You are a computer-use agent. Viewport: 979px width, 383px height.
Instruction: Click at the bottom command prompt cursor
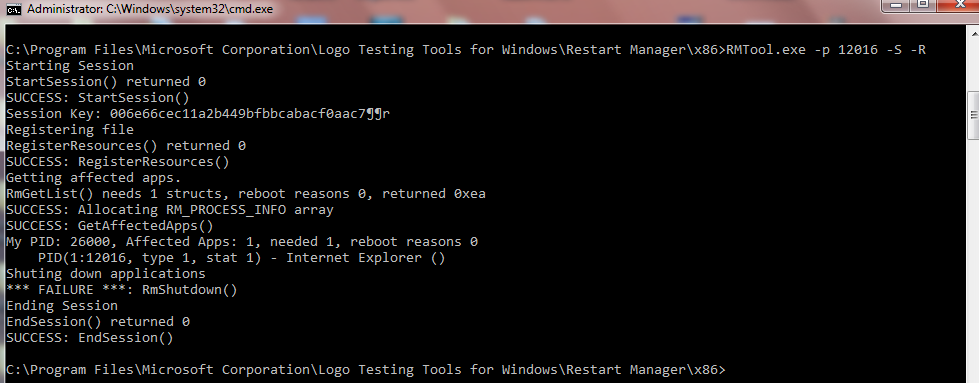point(730,370)
